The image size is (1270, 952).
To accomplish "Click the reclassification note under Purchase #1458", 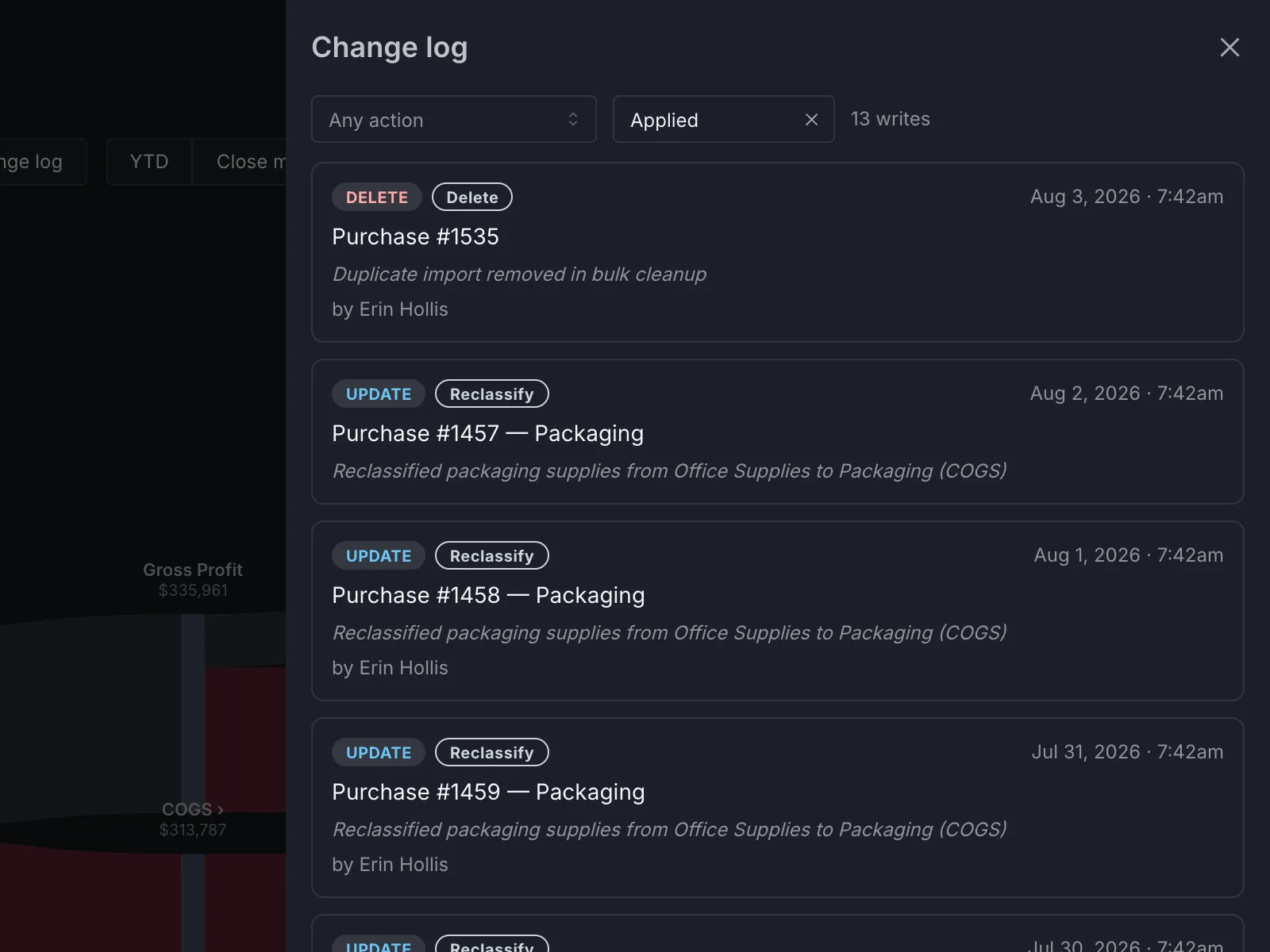I will click(669, 633).
